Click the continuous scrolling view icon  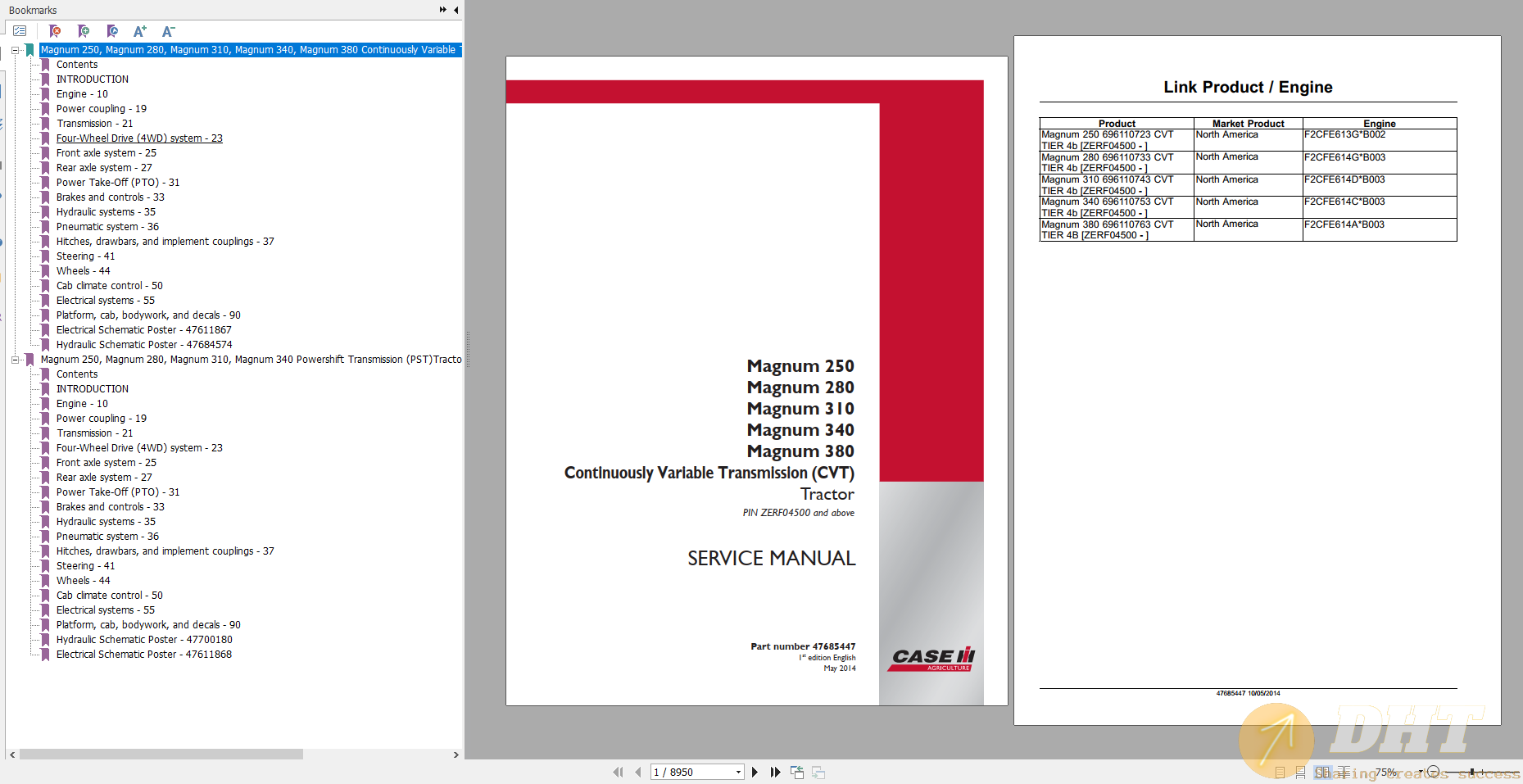(x=1300, y=771)
